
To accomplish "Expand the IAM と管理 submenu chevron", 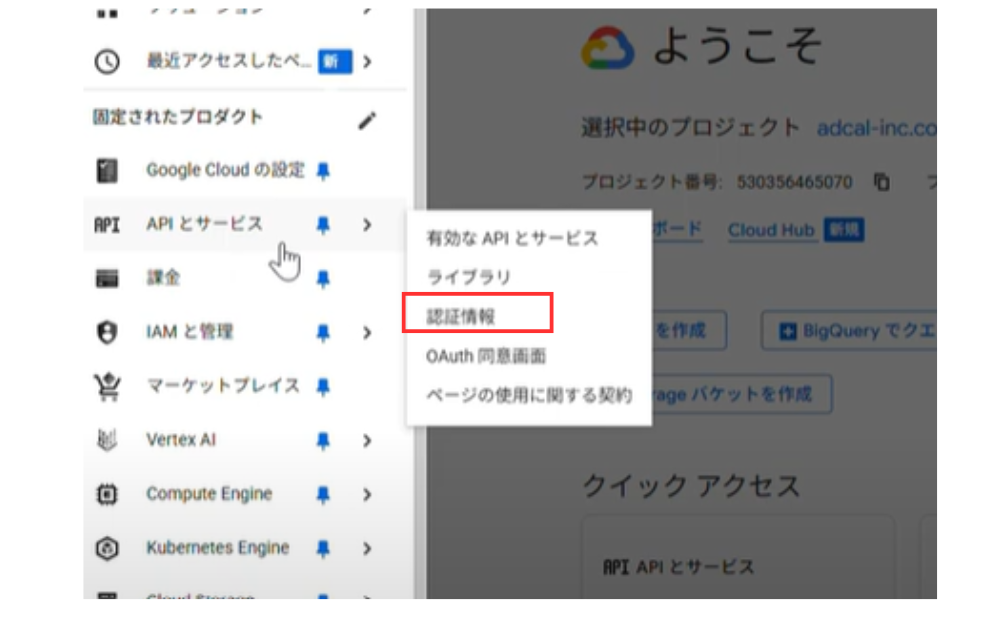I will click(367, 332).
